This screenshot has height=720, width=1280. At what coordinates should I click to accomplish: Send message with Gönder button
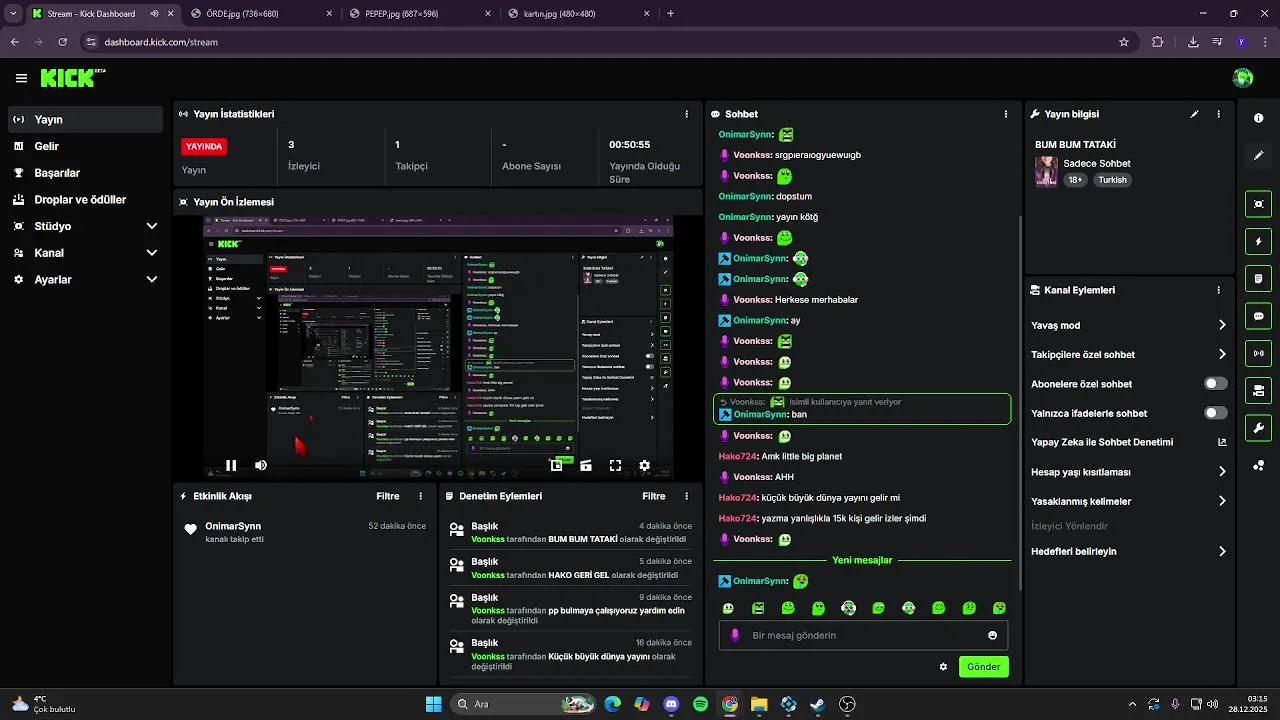[x=984, y=666]
